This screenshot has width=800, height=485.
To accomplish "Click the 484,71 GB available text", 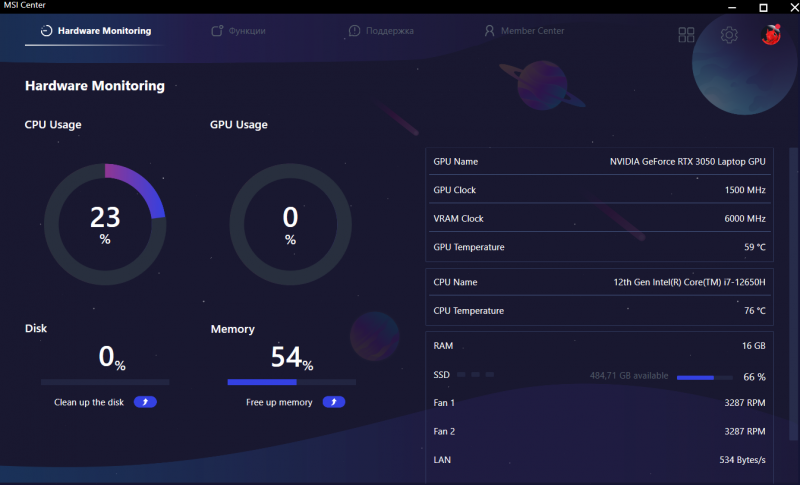I will (629, 376).
